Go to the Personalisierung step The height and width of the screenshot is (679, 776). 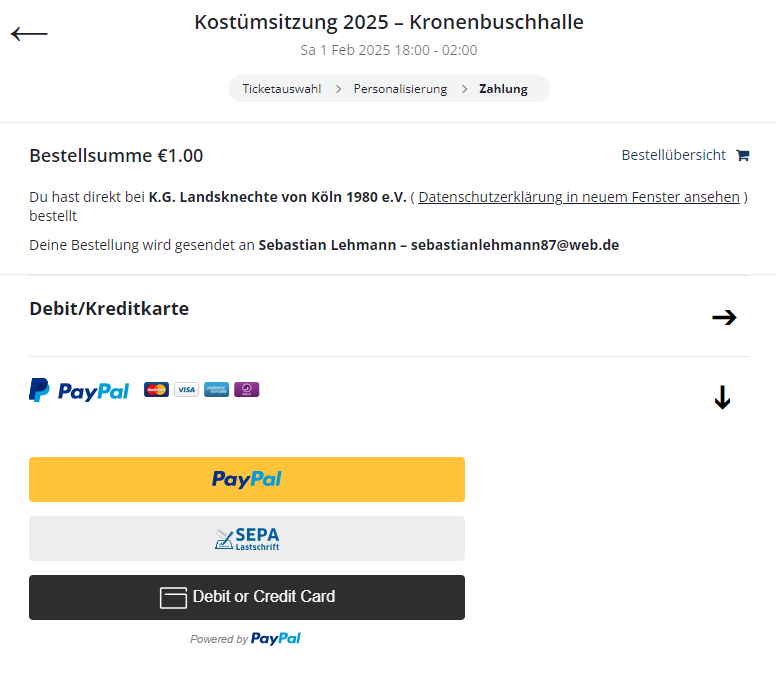(x=400, y=89)
